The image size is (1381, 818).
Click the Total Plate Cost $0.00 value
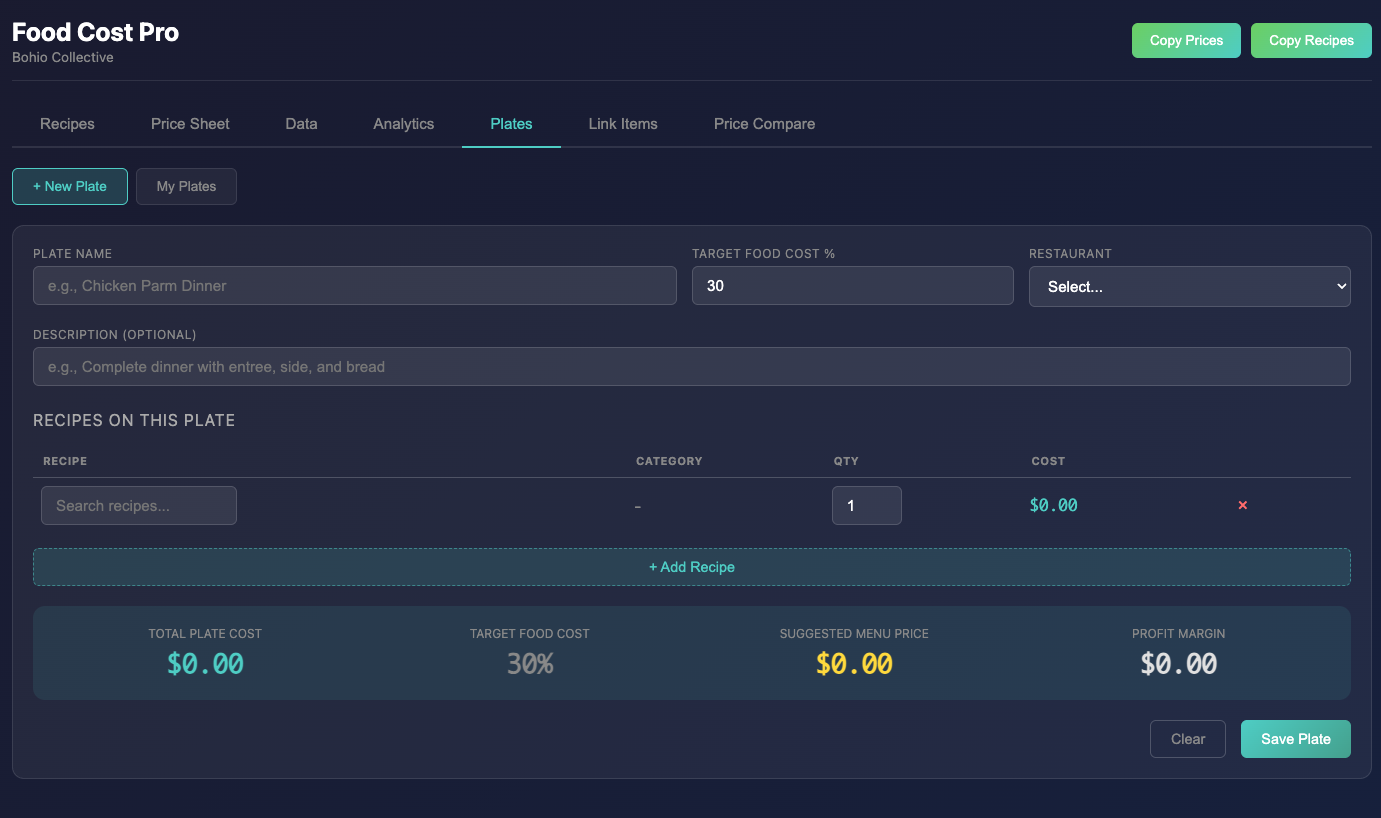(205, 664)
